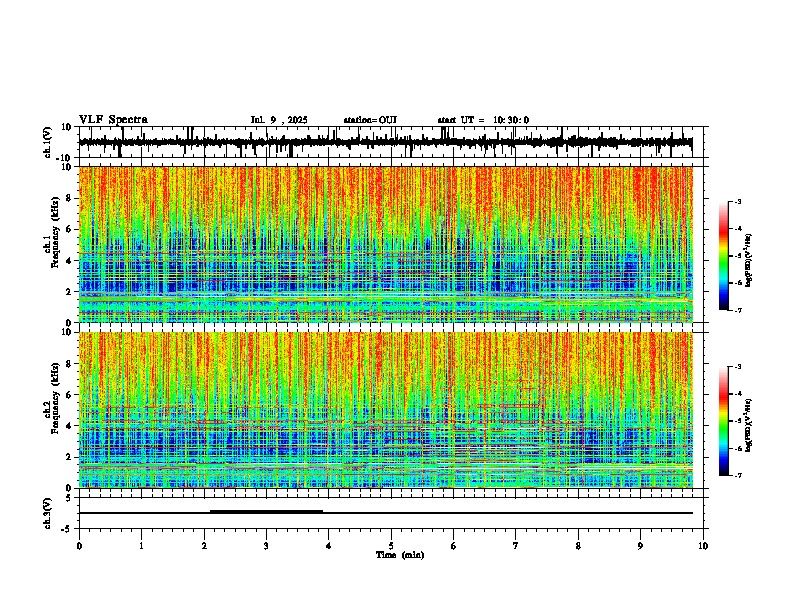Click the "2" tick on the time axis
This screenshot has height=612, width=792.
coord(204,546)
